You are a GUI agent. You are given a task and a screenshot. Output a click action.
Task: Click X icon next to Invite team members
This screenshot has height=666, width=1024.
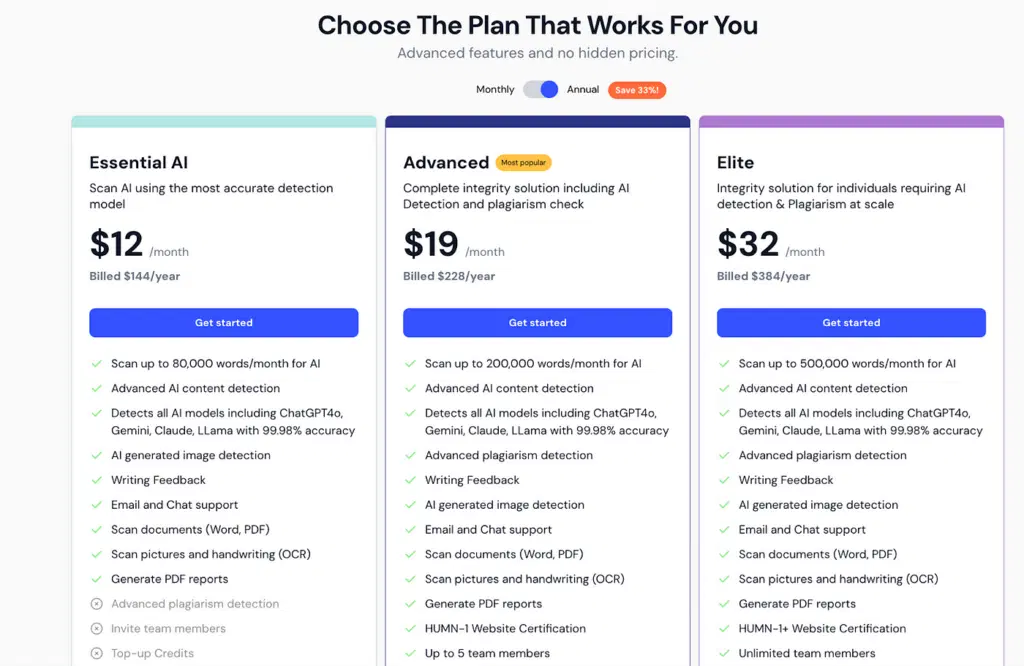pos(97,629)
